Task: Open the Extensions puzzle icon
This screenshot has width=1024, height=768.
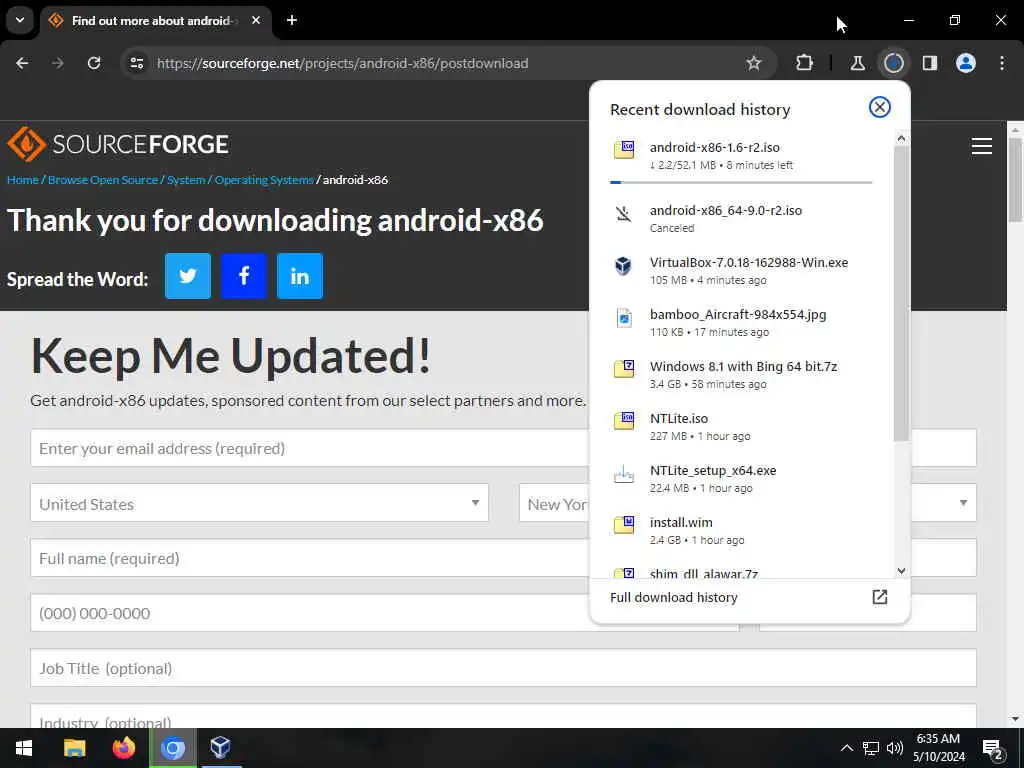Action: [x=804, y=63]
